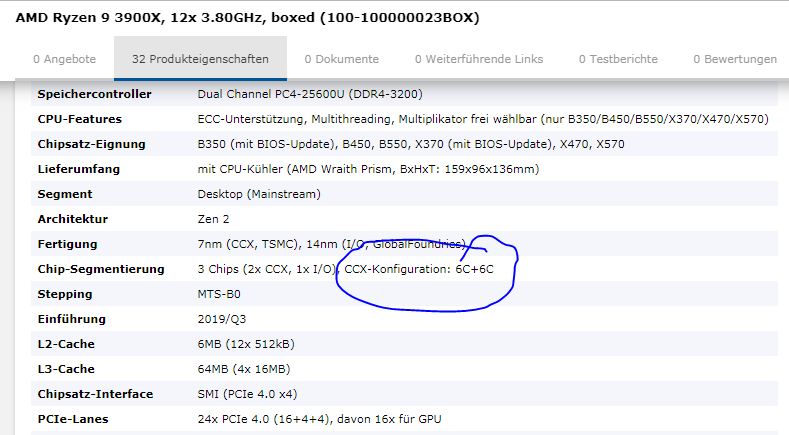The width and height of the screenshot is (789, 435).
Task: Select the Stepping label
Action: 65,294
